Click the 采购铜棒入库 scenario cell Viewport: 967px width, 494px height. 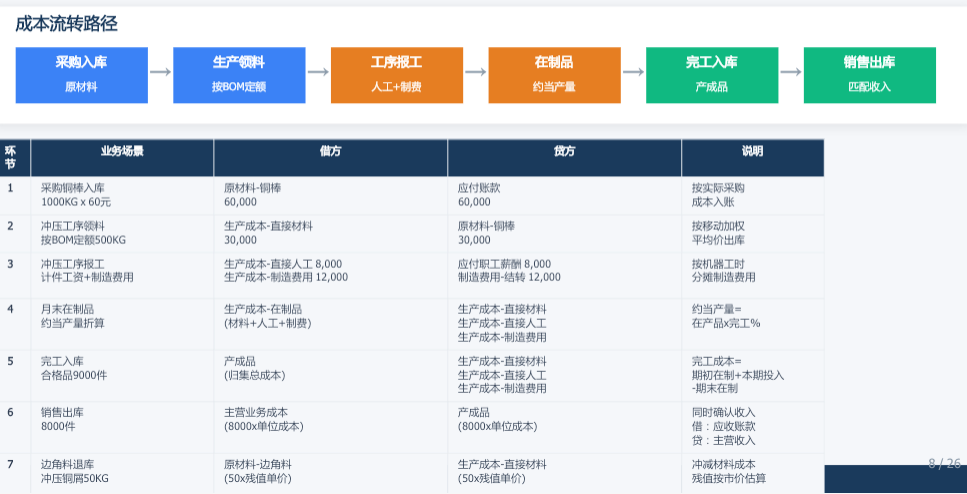122,196
